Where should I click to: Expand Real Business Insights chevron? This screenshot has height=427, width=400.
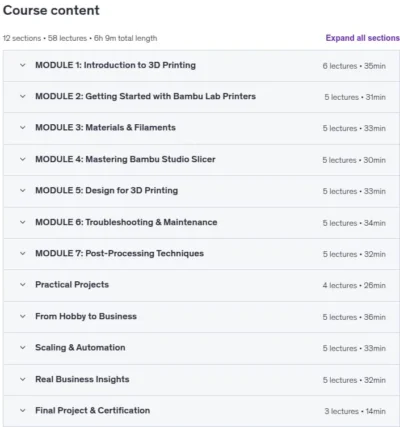pos(22,379)
